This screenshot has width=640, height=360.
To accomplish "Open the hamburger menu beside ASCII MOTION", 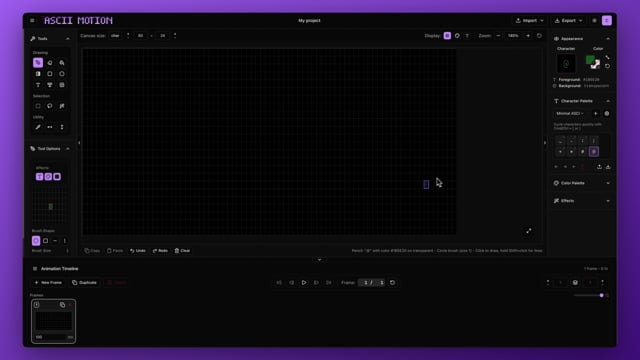I will (x=32, y=20).
